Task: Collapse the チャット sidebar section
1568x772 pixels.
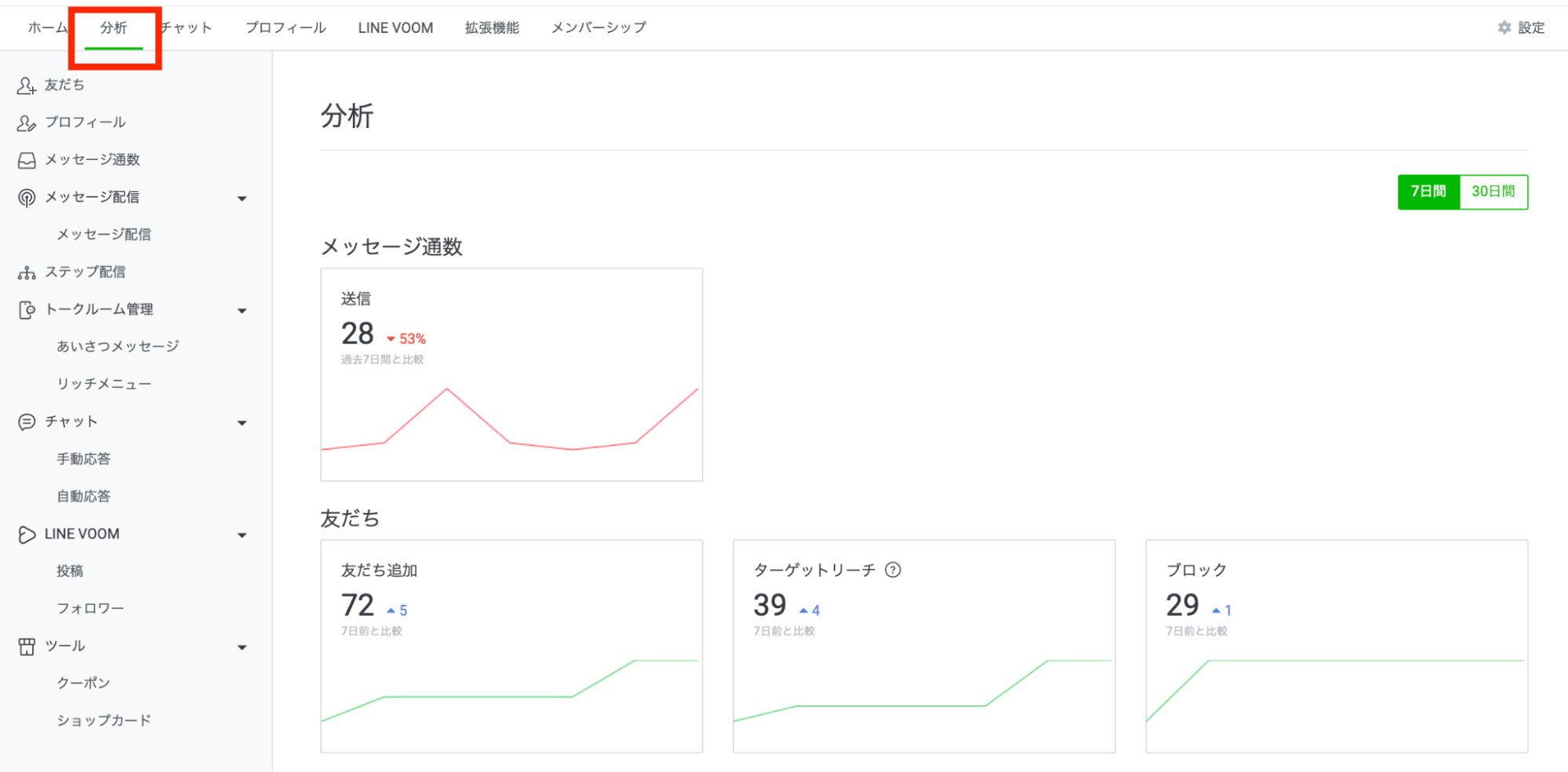Action: point(242,423)
